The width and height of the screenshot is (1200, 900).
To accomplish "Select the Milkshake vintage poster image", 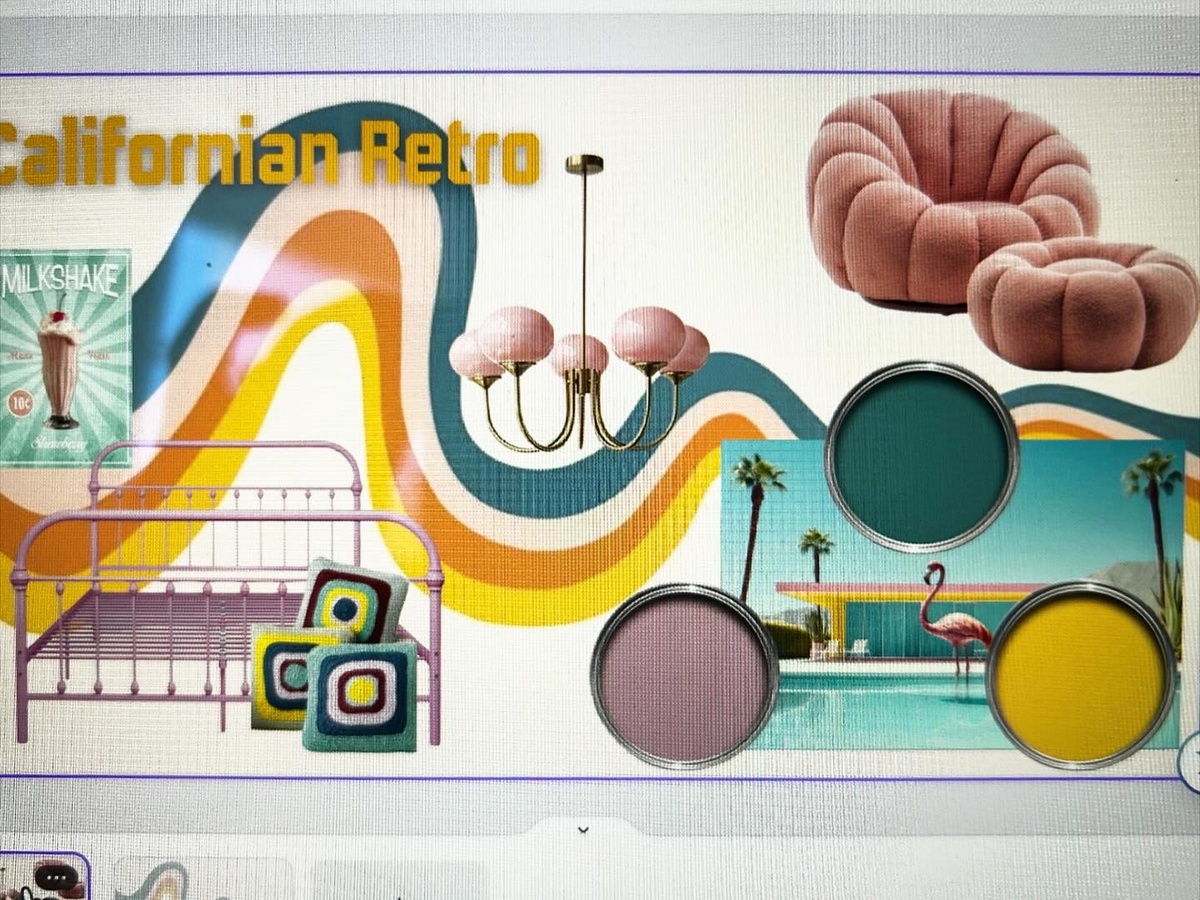I will pyautogui.click(x=65, y=356).
